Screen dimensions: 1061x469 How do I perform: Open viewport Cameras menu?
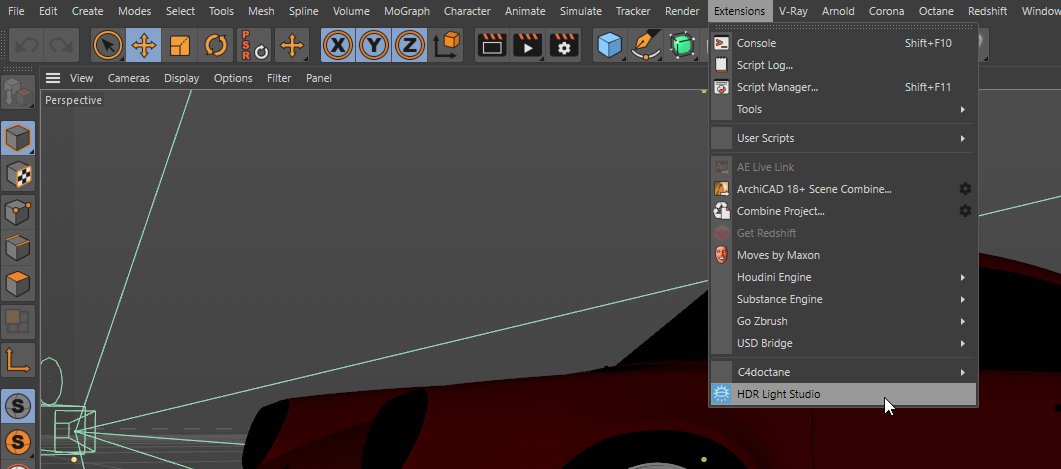pos(129,78)
